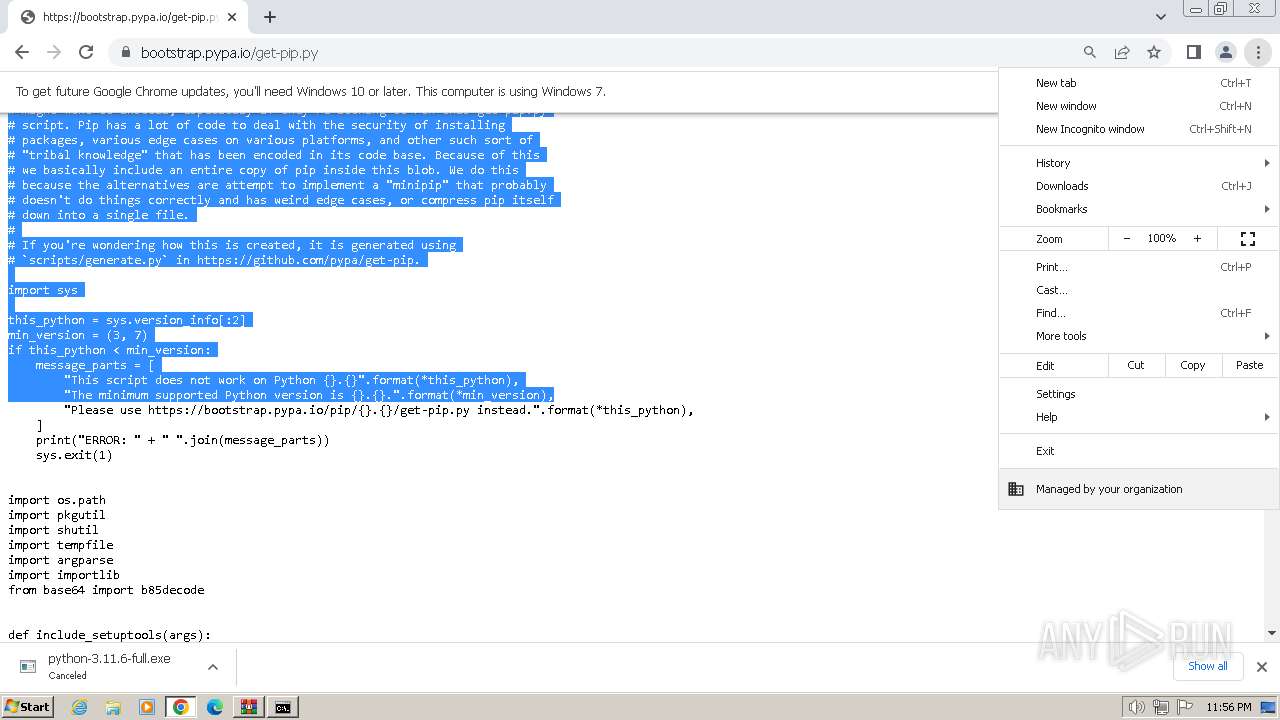Click 'def include_setuptools(args):' text
The height and width of the screenshot is (720, 1280).
tap(110, 635)
